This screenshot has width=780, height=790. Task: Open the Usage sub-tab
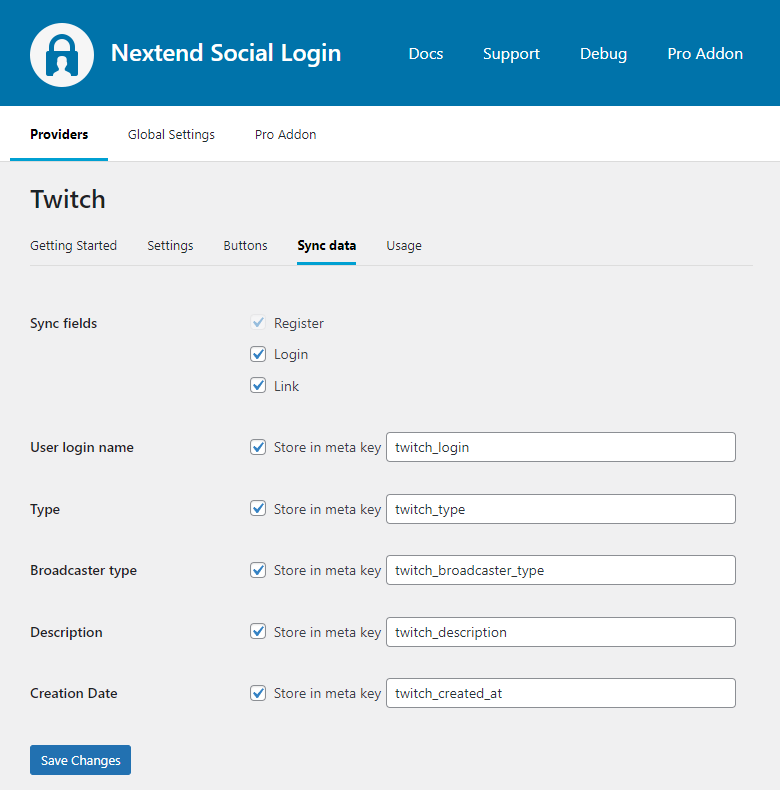pos(404,246)
